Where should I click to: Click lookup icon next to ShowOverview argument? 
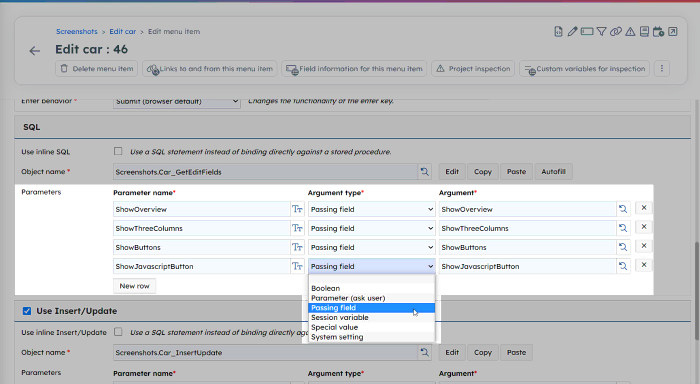pyautogui.click(x=623, y=209)
